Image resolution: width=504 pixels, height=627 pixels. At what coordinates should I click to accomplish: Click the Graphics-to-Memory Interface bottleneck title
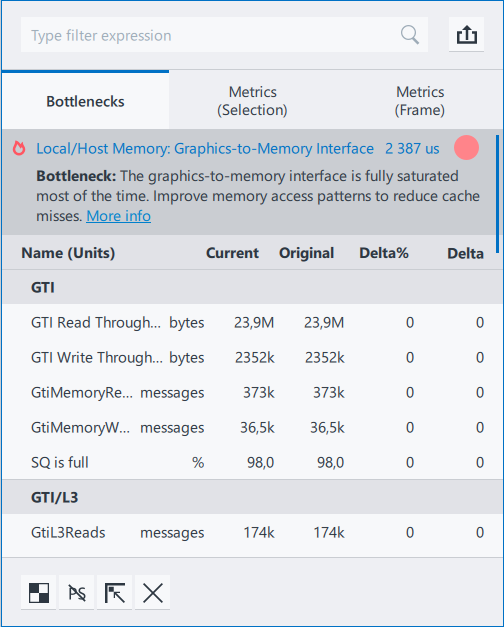[205, 148]
